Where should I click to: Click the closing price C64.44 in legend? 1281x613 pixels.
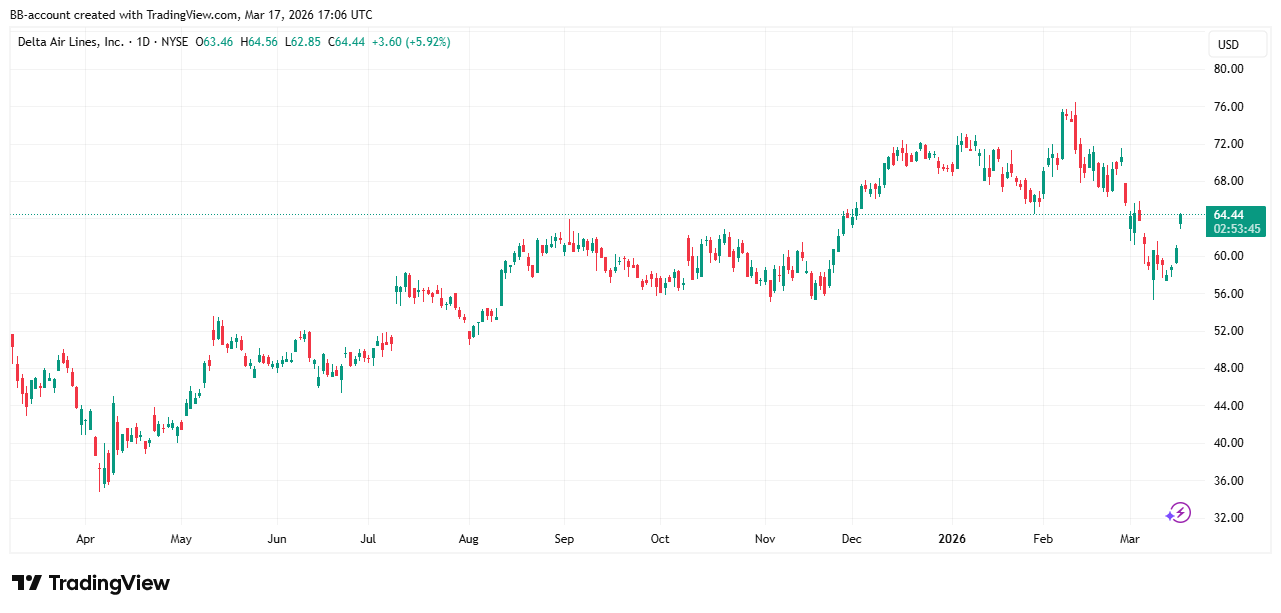click(x=347, y=42)
